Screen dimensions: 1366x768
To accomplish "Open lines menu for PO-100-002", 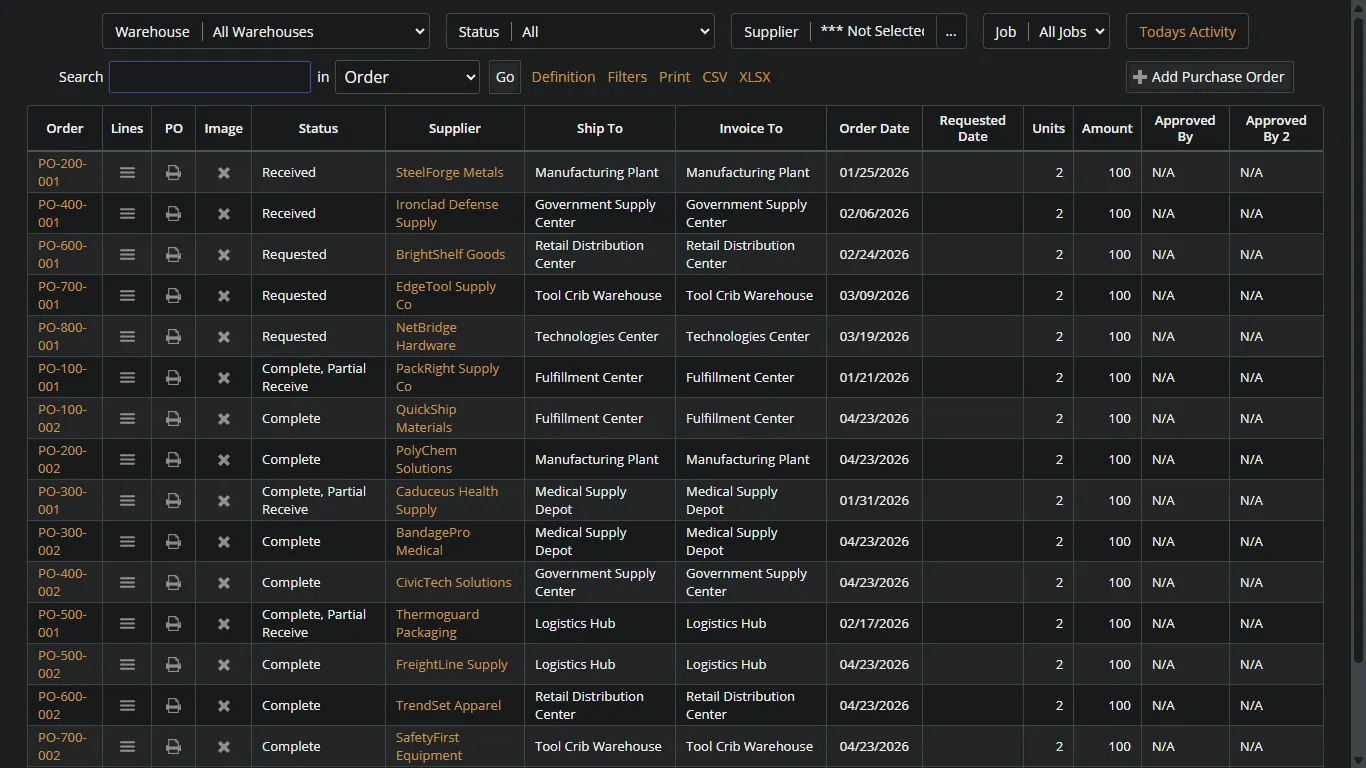I will coord(127,419).
